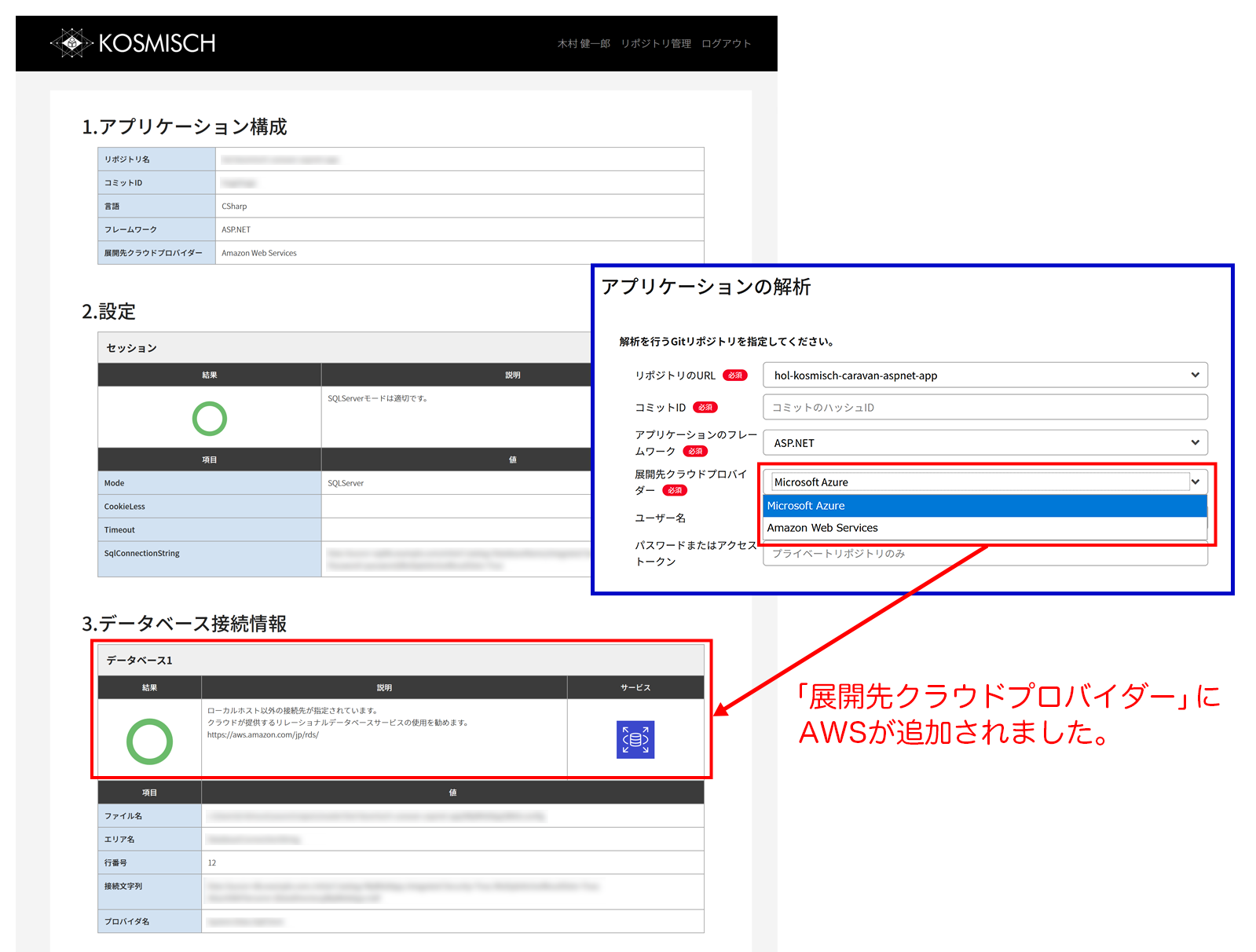Open the 木村 健一郎 user link
Image resolution: width=1256 pixels, height=952 pixels.
584,43
